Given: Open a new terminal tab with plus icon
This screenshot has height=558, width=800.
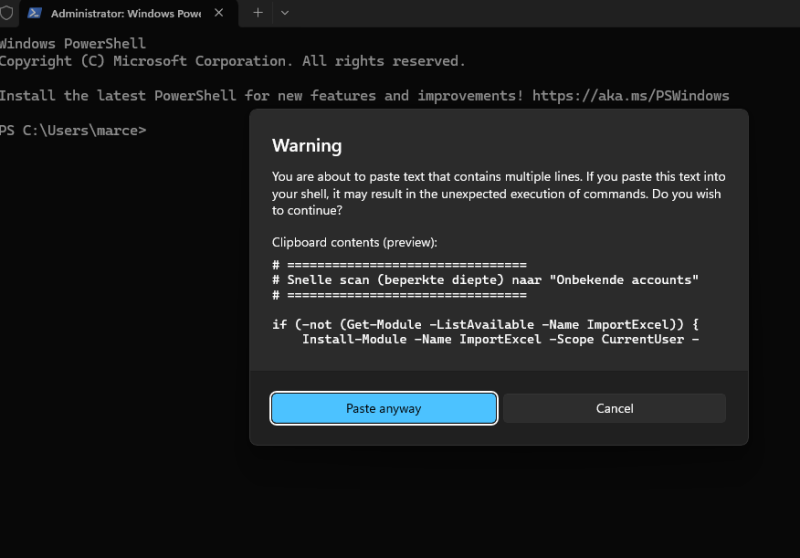Looking at the screenshot, I should click(258, 13).
